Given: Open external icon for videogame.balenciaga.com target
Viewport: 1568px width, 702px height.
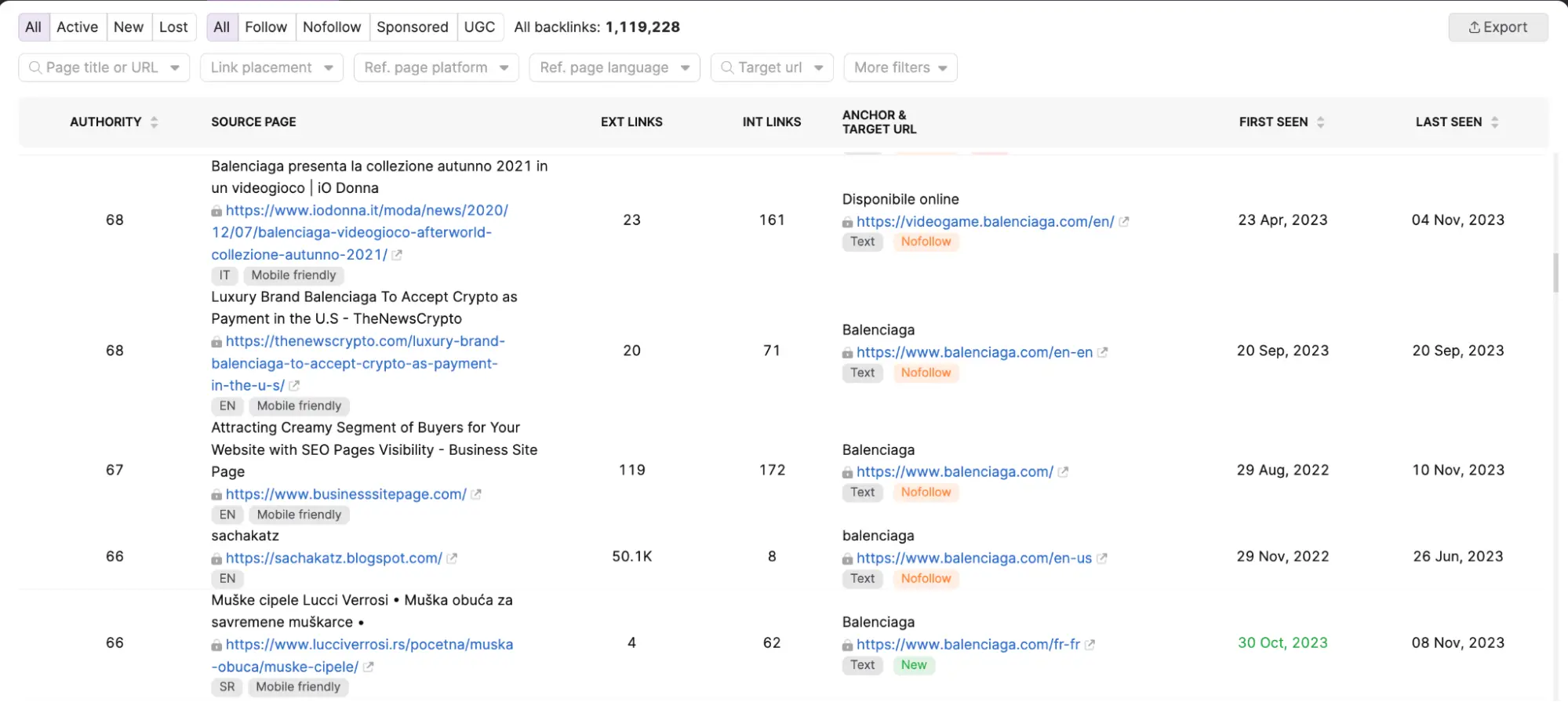Looking at the screenshot, I should 1123,222.
